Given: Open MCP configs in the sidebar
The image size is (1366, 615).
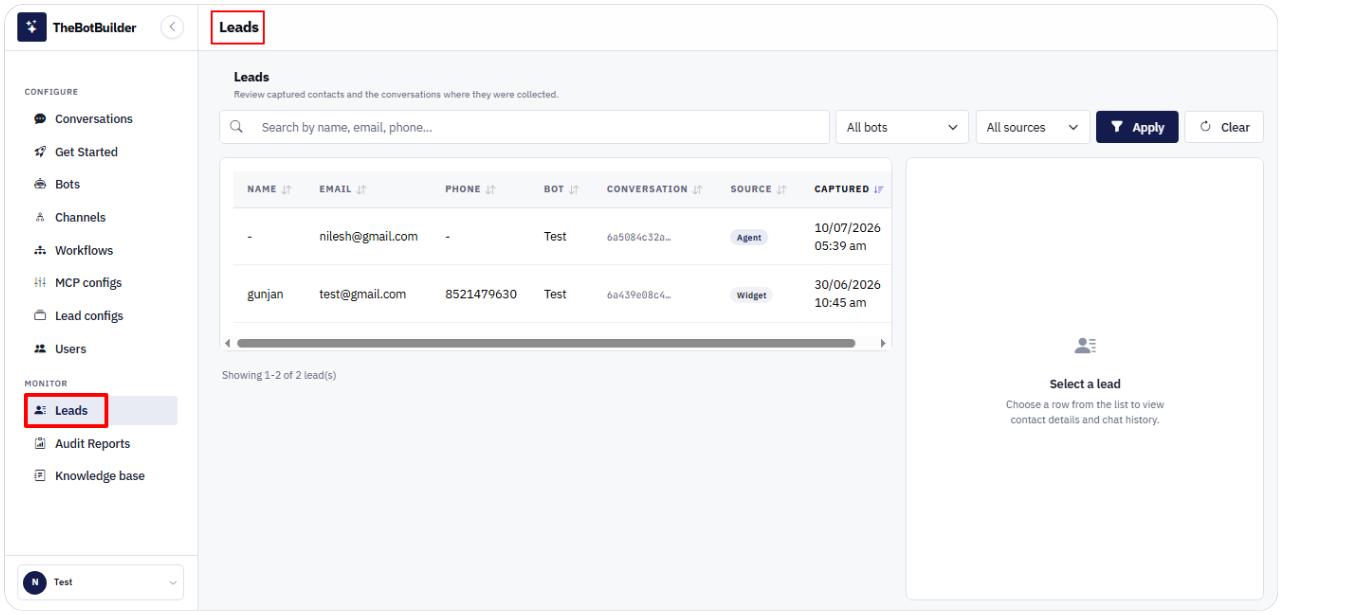Looking at the screenshot, I should [88, 283].
